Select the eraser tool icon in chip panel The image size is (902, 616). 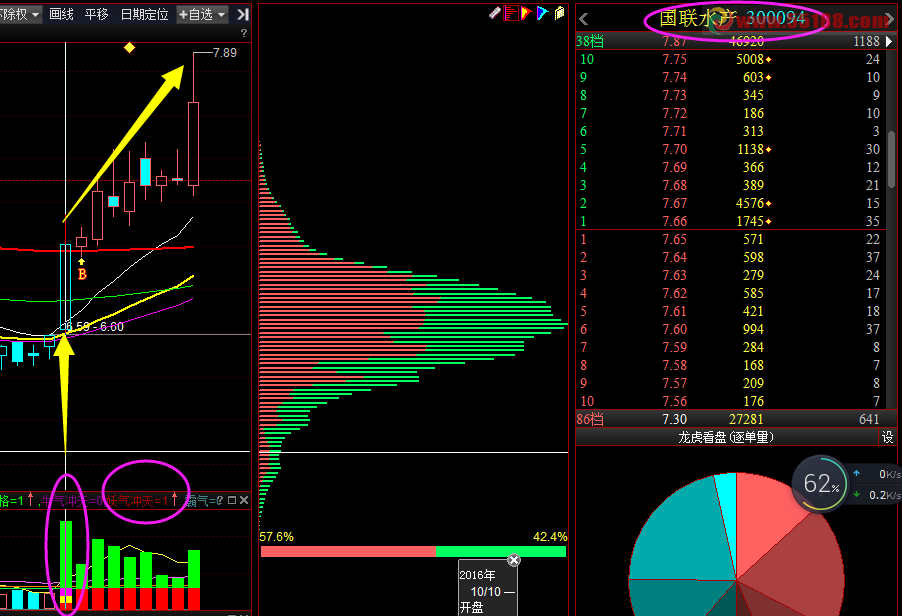pos(495,13)
